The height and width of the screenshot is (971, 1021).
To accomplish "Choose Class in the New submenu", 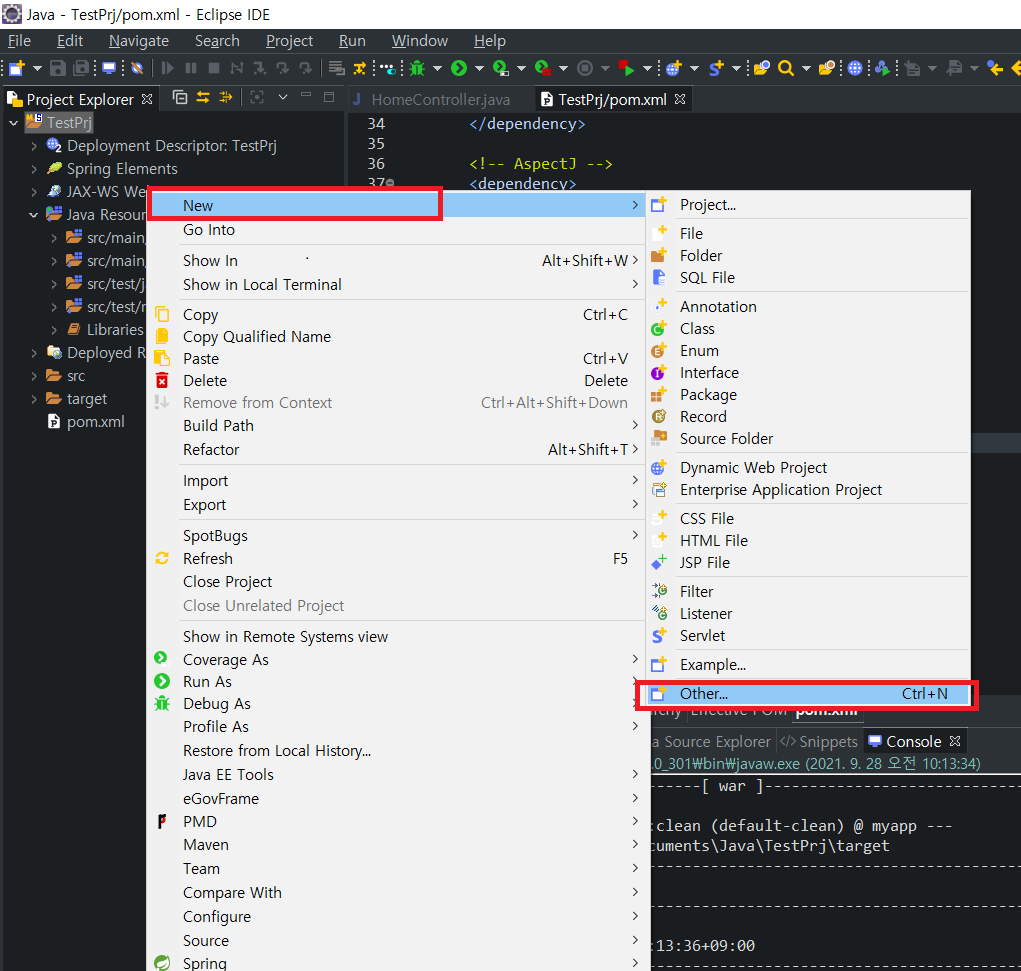I will pos(807,329).
